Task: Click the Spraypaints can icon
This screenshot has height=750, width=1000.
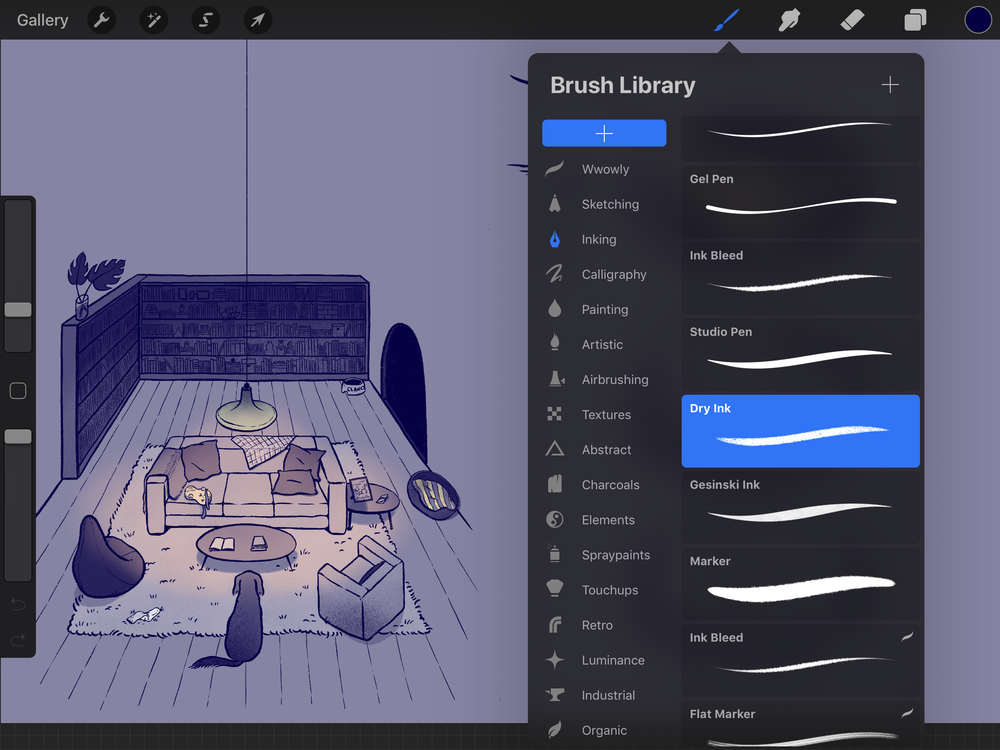Action: 555,554
